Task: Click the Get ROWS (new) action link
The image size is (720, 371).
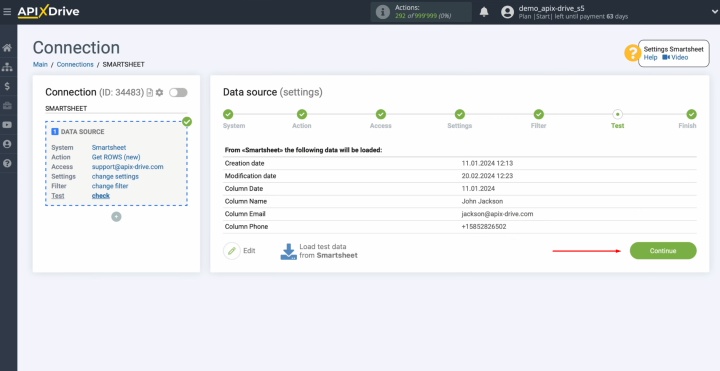Action: point(116,157)
